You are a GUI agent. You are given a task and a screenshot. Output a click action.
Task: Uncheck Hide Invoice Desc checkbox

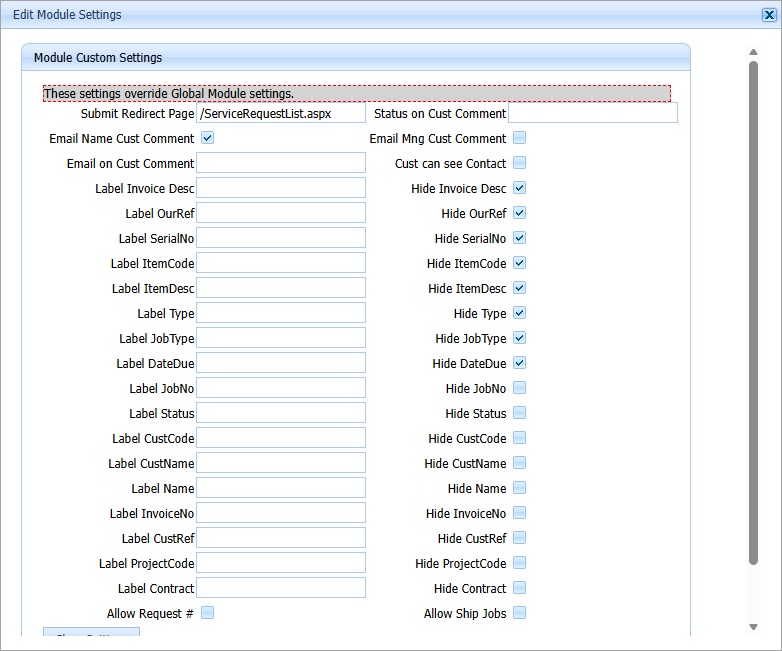pyautogui.click(x=520, y=188)
